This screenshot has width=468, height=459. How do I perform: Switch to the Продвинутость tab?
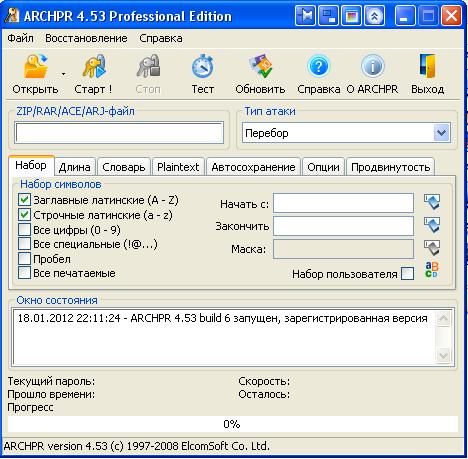click(391, 167)
